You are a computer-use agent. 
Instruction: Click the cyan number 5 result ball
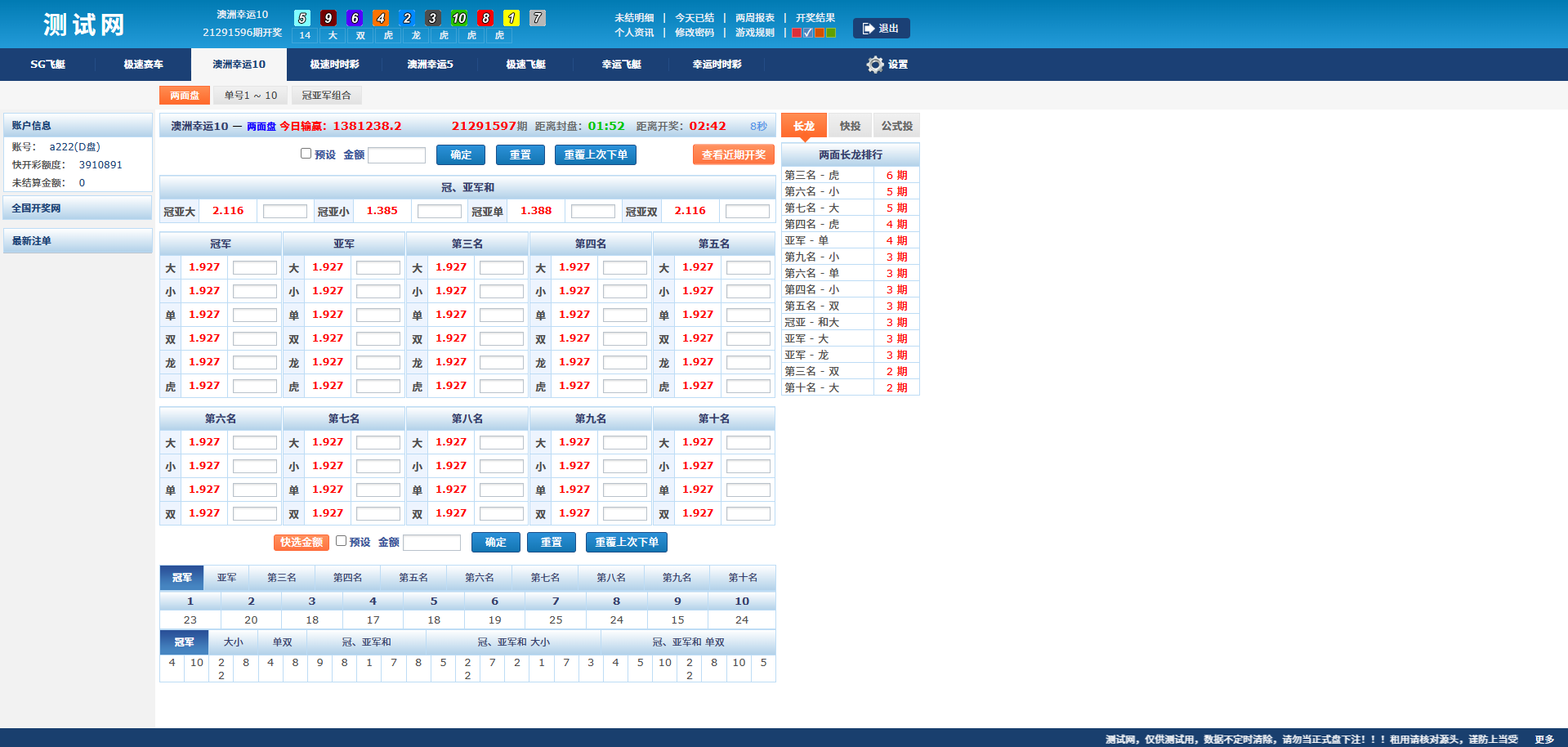[302, 18]
